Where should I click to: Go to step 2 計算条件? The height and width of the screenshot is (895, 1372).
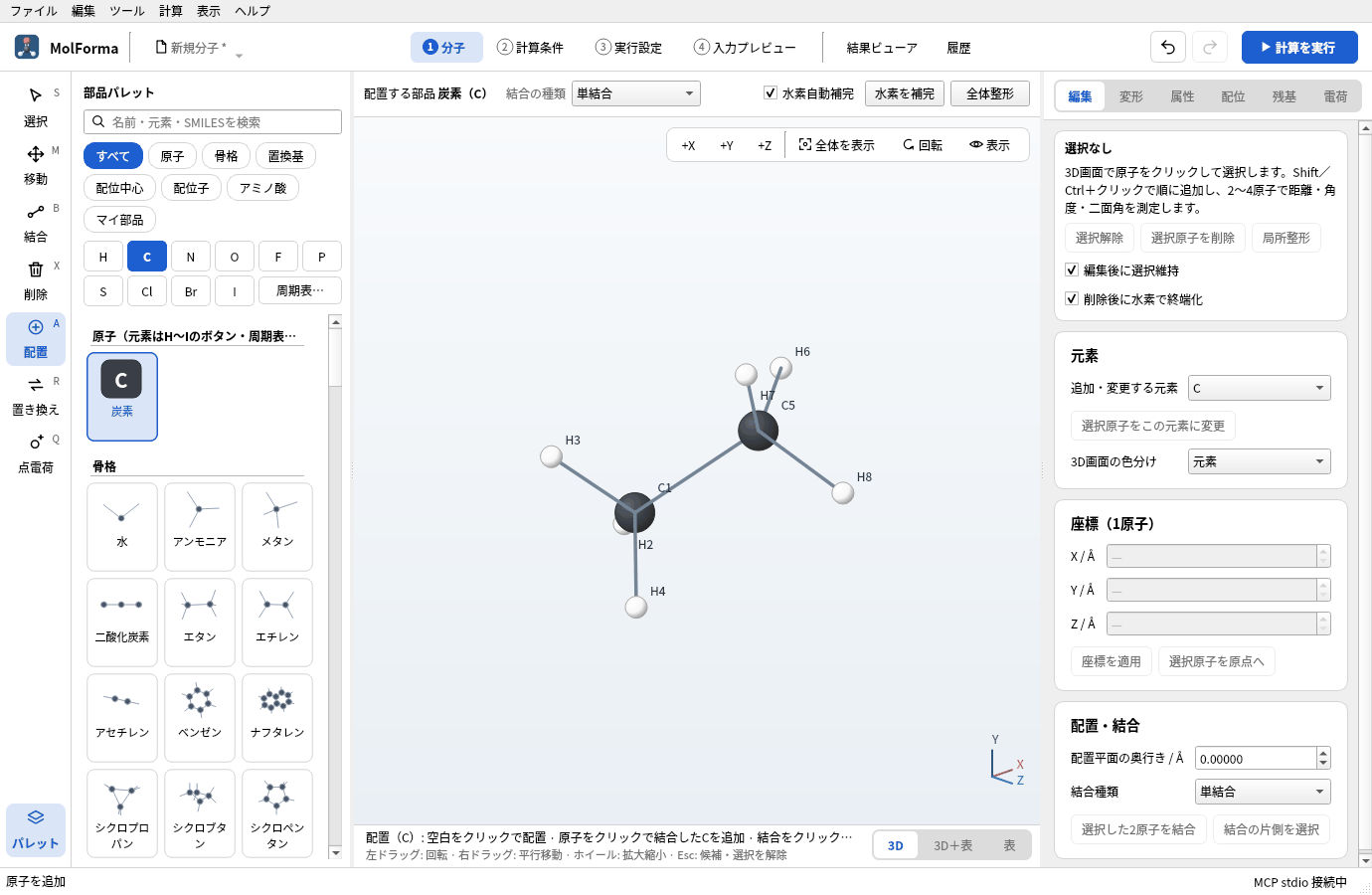pyautogui.click(x=531, y=47)
